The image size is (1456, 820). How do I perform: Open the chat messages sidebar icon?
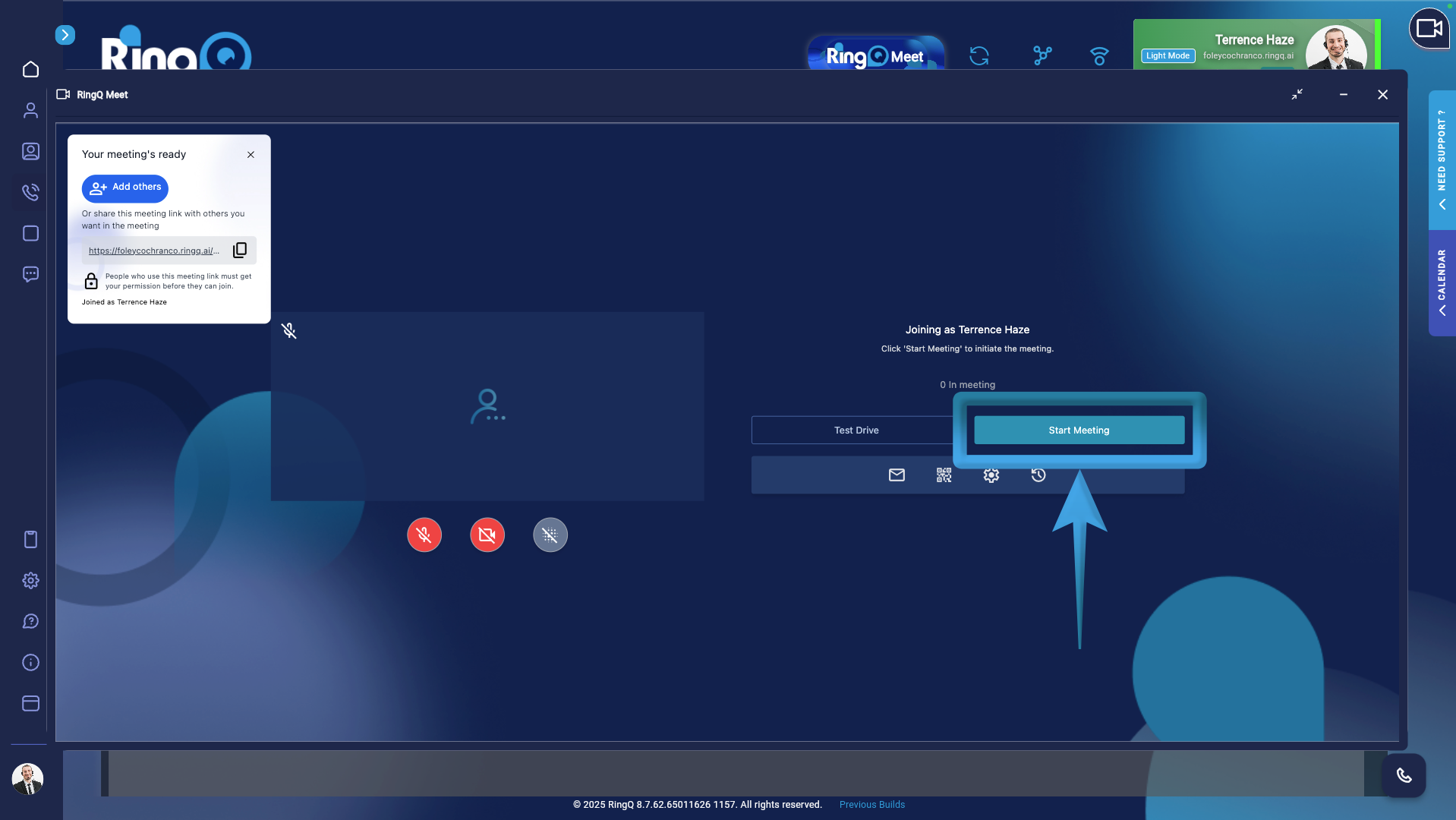coord(30,274)
